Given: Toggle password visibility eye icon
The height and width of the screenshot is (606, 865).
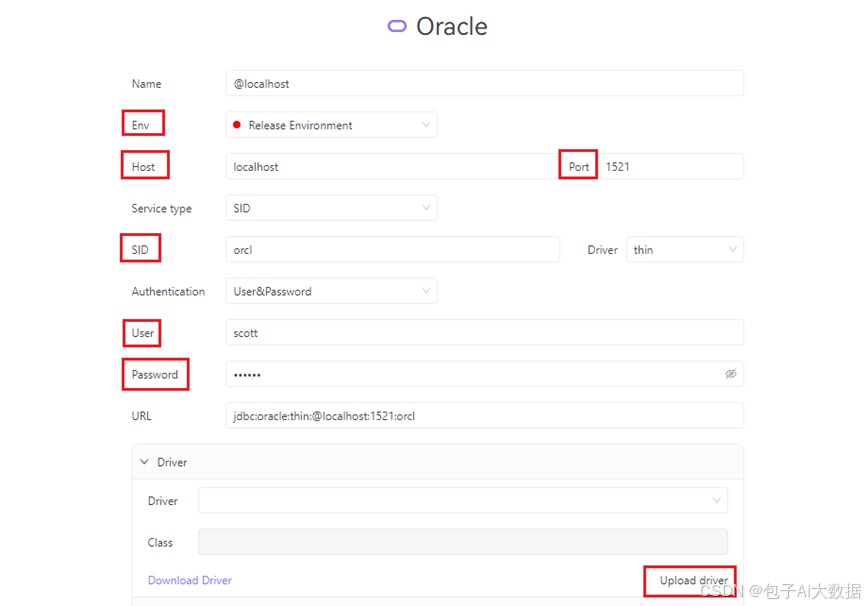Looking at the screenshot, I should pos(730,374).
